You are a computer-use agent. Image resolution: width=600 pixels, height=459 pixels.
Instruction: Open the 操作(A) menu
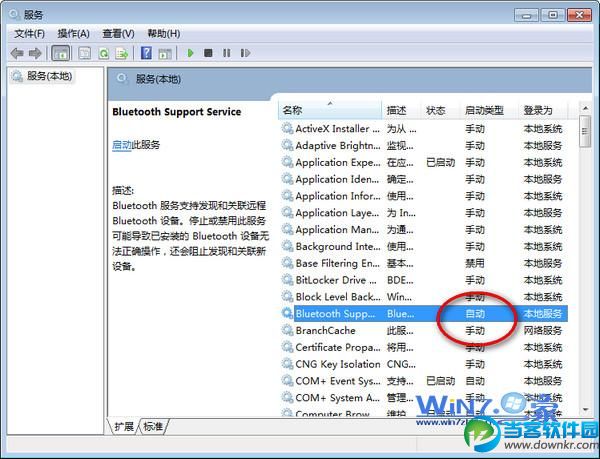point(73,34)
